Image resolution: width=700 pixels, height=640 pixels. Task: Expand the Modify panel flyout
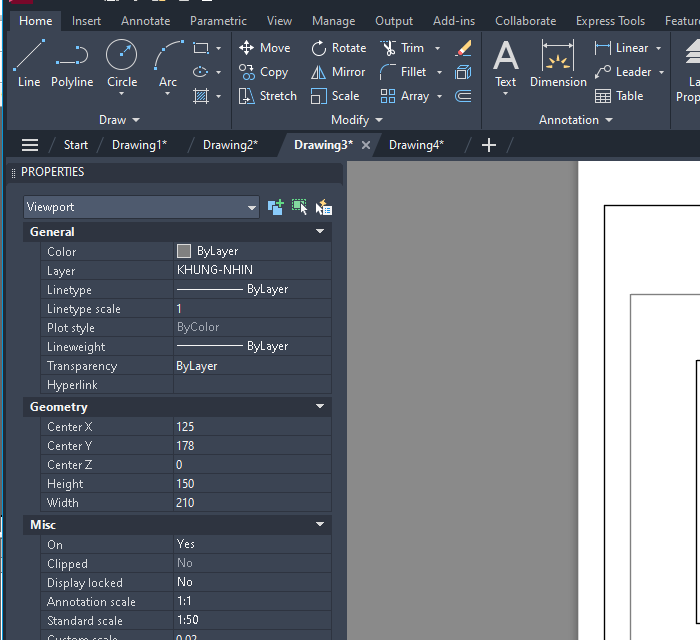(x=357, y=120)
